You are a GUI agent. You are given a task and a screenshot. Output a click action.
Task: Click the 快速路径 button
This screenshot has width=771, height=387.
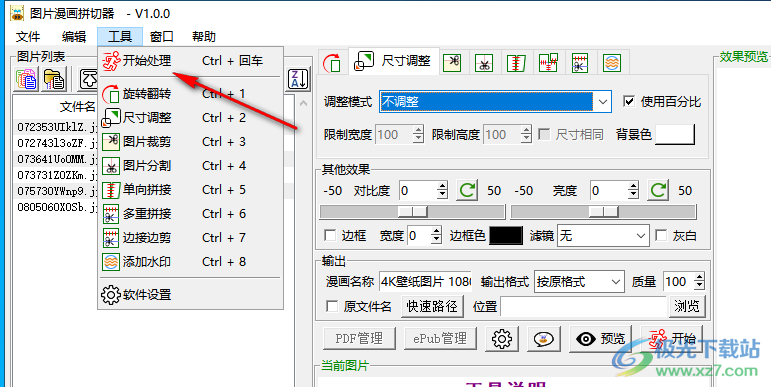(x=432, y=307)
